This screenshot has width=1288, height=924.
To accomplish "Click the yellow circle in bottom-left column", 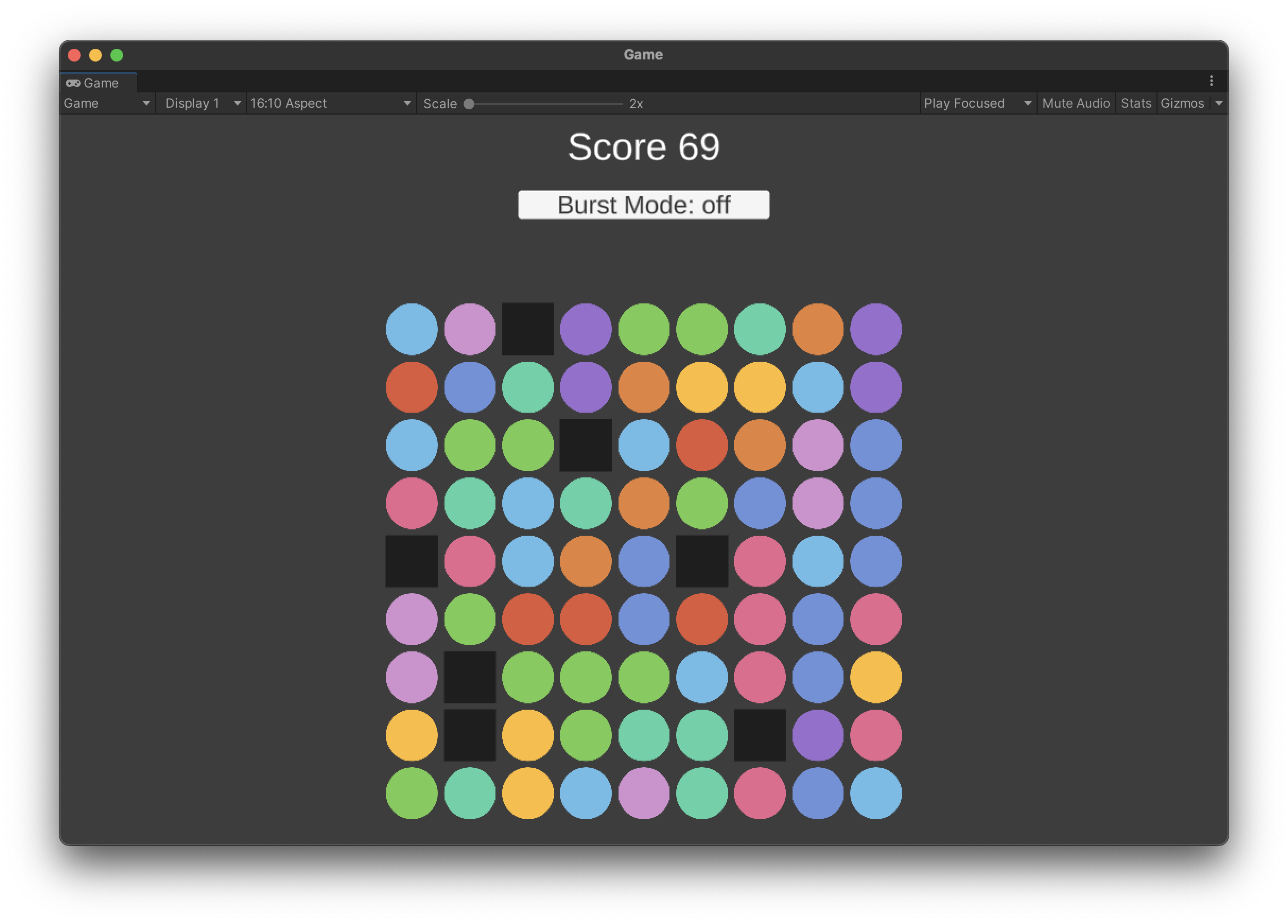I will click(x=412, y=735).
